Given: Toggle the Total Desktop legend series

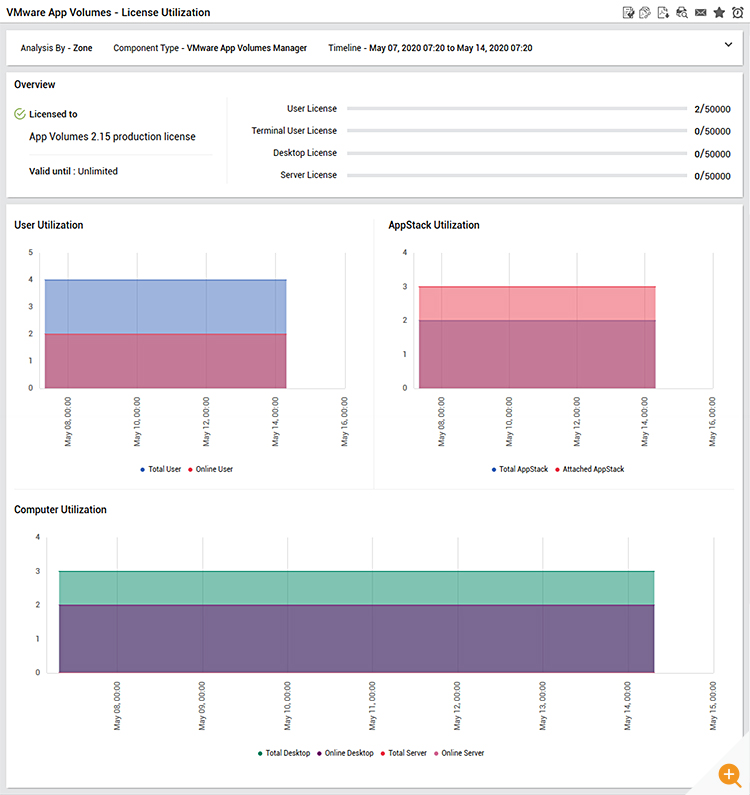Looking at the screenshot, I should coord(284,753).
